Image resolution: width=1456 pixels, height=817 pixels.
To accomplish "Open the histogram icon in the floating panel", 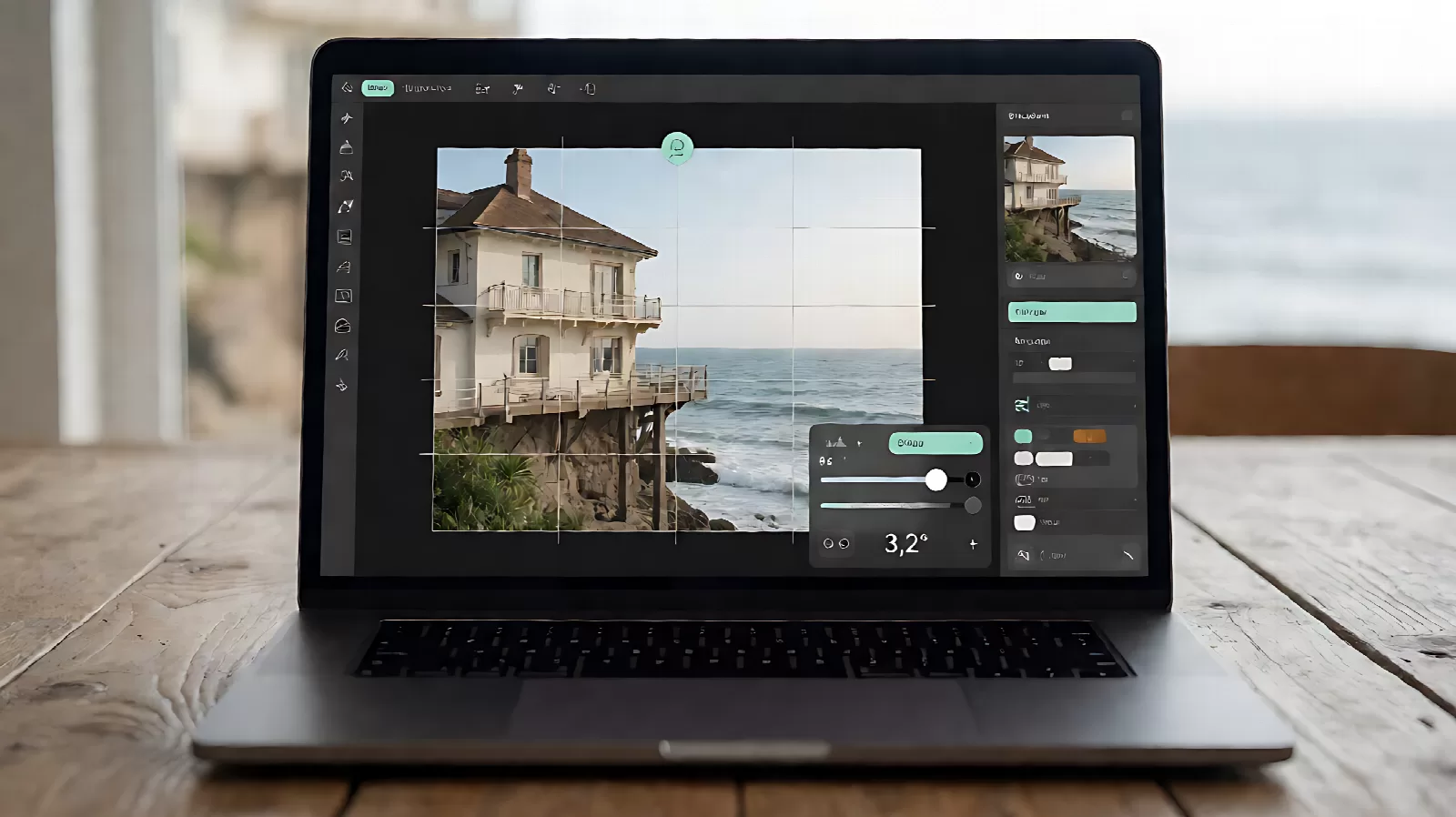I will click(834, 443).
